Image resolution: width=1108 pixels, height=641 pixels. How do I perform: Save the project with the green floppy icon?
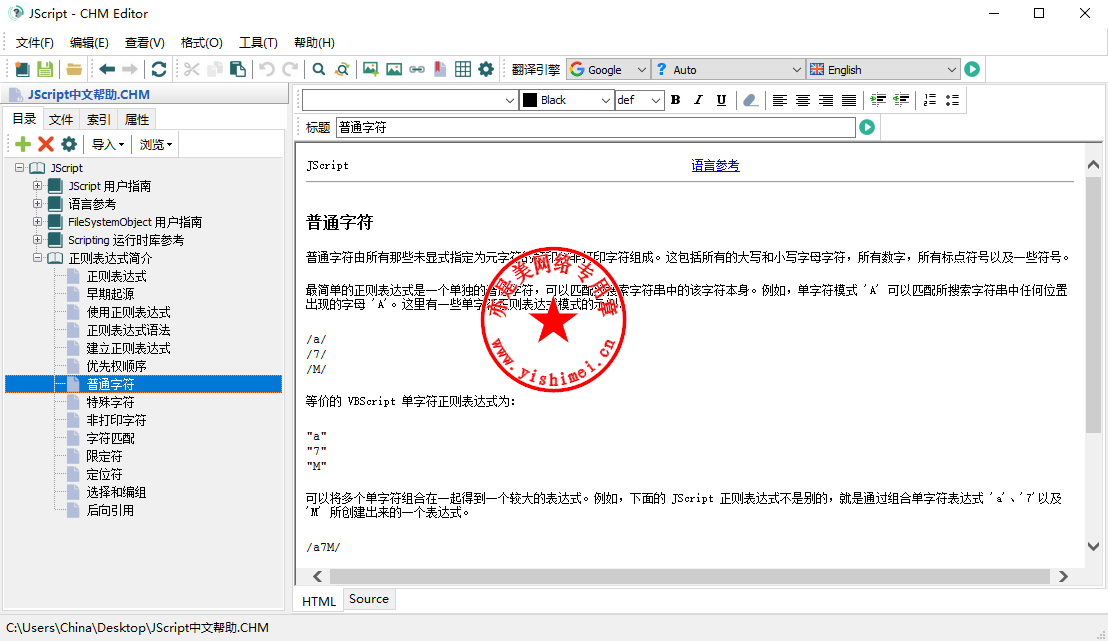pyautogui.click(x=45, y=69)
